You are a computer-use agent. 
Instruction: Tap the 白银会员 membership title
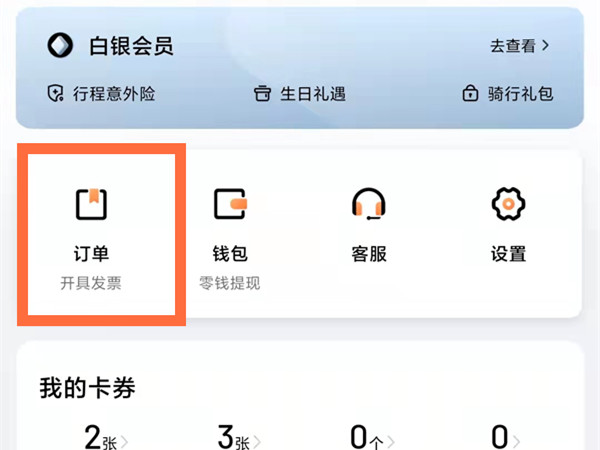(x=131, y=46)
